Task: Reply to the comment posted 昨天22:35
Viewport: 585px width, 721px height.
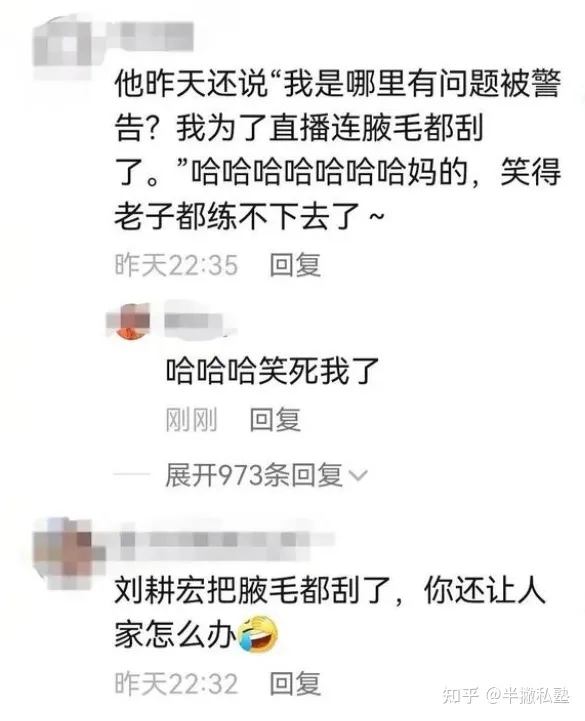Action: 295,265
